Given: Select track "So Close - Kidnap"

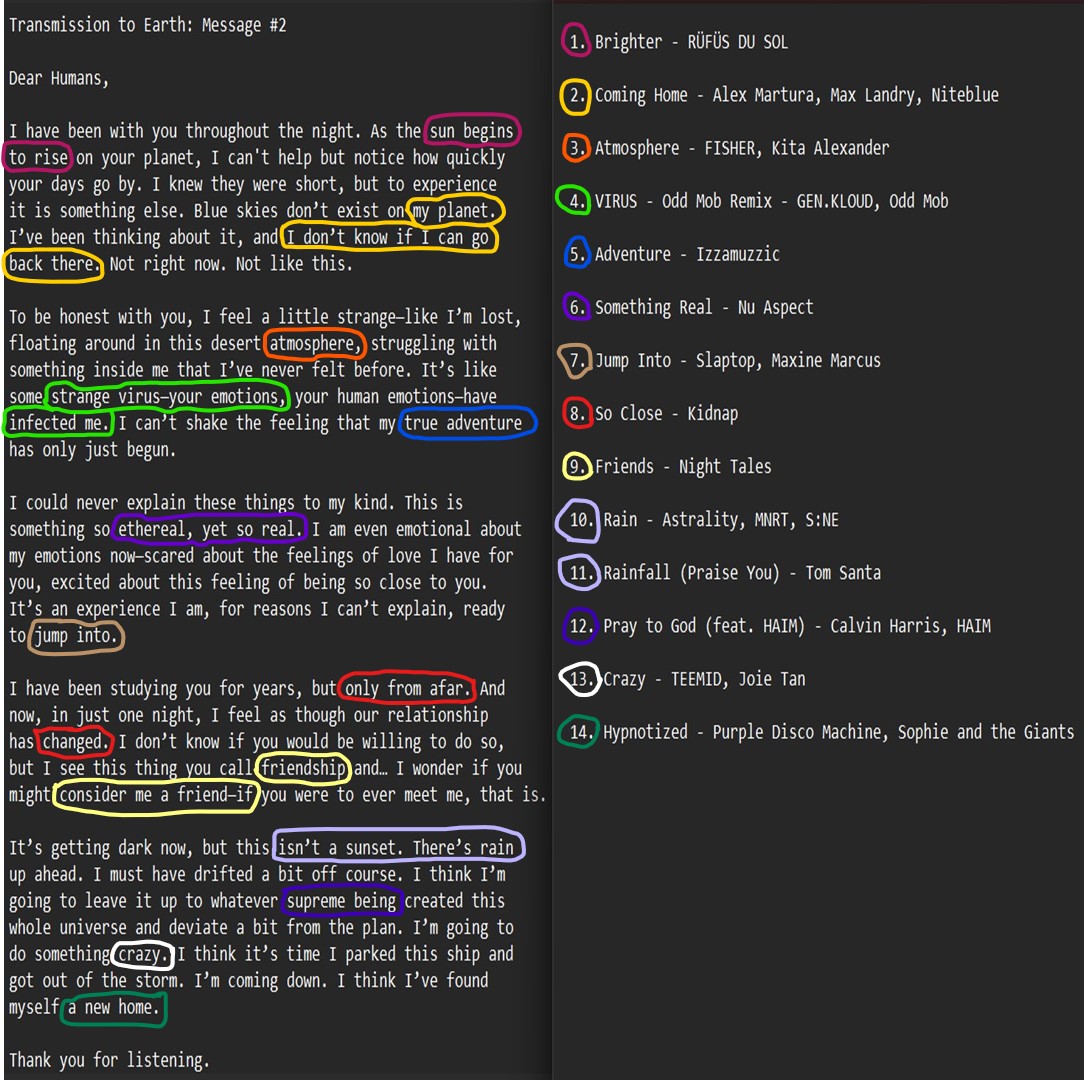Looking at the screenshot, I should [x=666, y=413].
